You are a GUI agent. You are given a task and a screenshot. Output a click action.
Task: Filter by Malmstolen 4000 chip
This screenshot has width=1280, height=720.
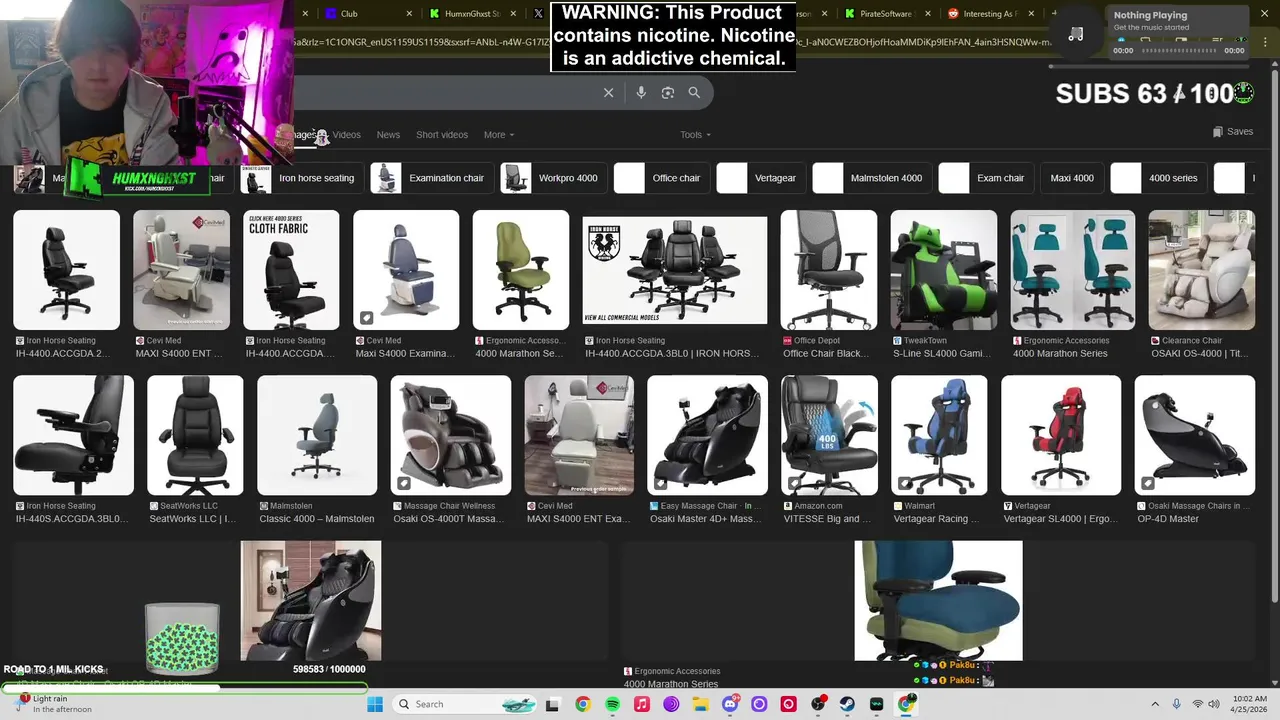pos(870,178)
